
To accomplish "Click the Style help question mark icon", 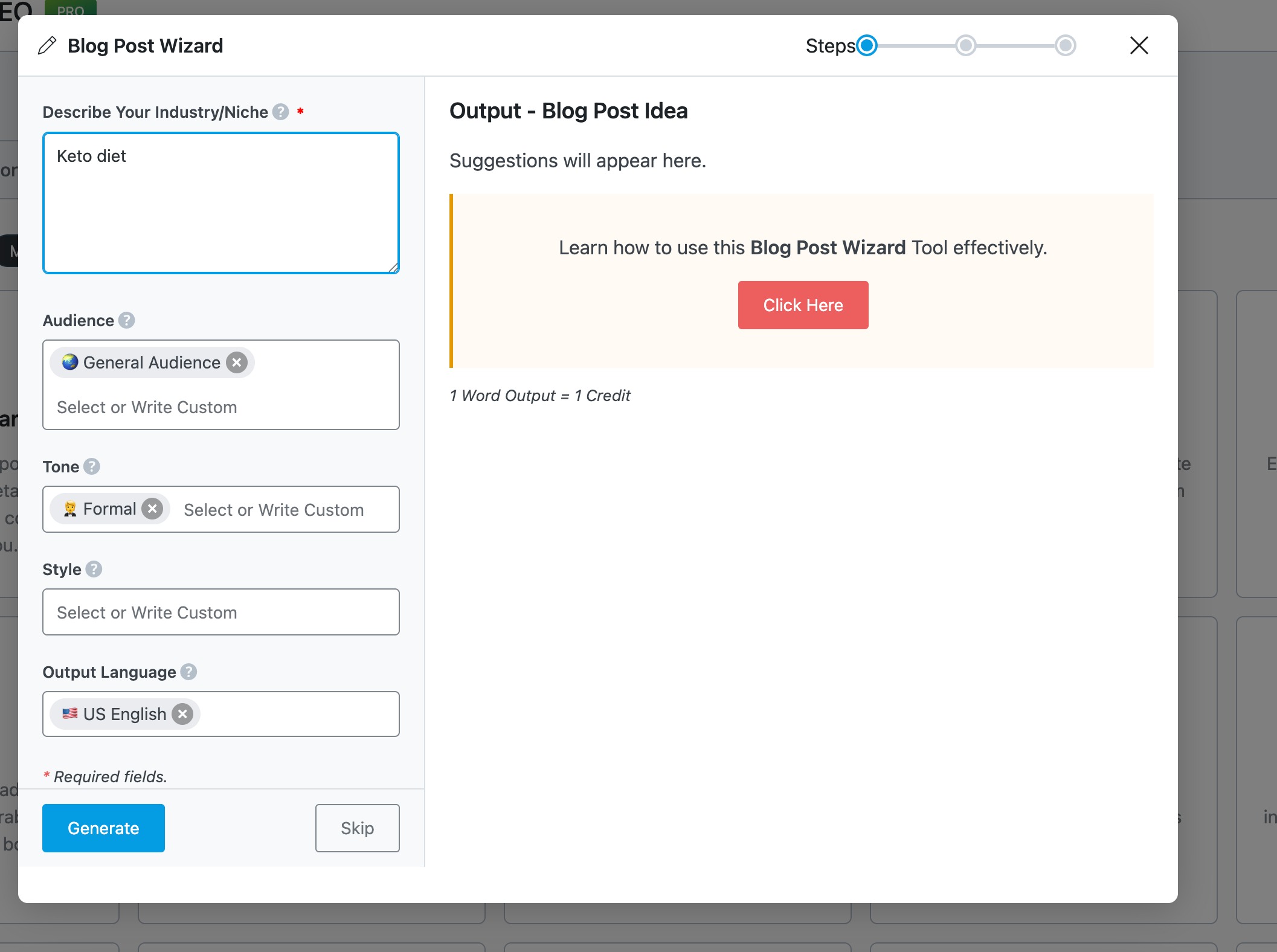I will [94, 569].
